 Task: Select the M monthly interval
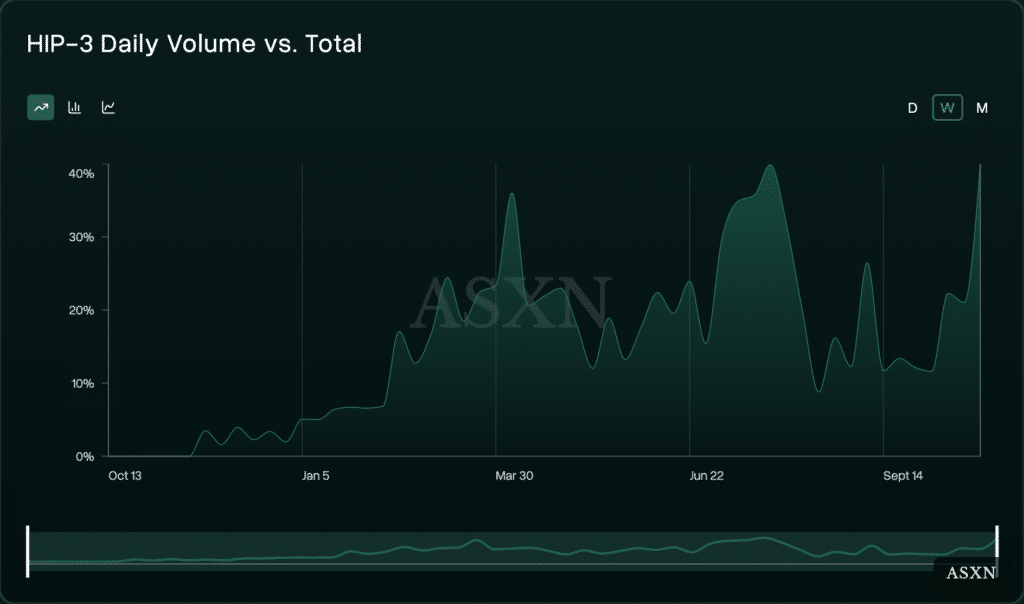pyautogui.click(x=982, y=108)
